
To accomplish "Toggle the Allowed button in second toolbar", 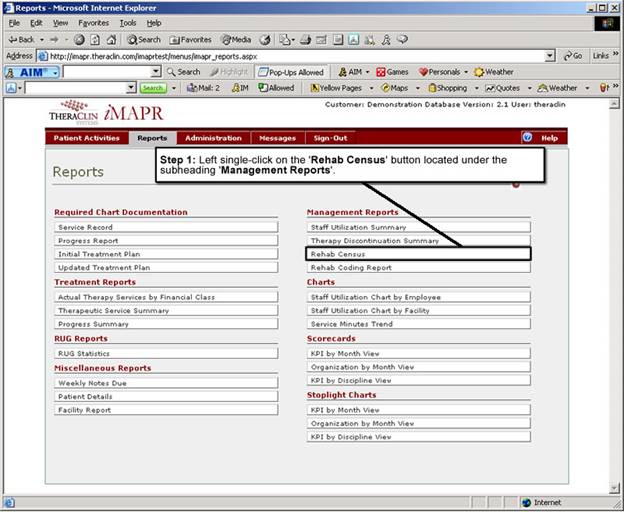I will [x=276, y=88].
